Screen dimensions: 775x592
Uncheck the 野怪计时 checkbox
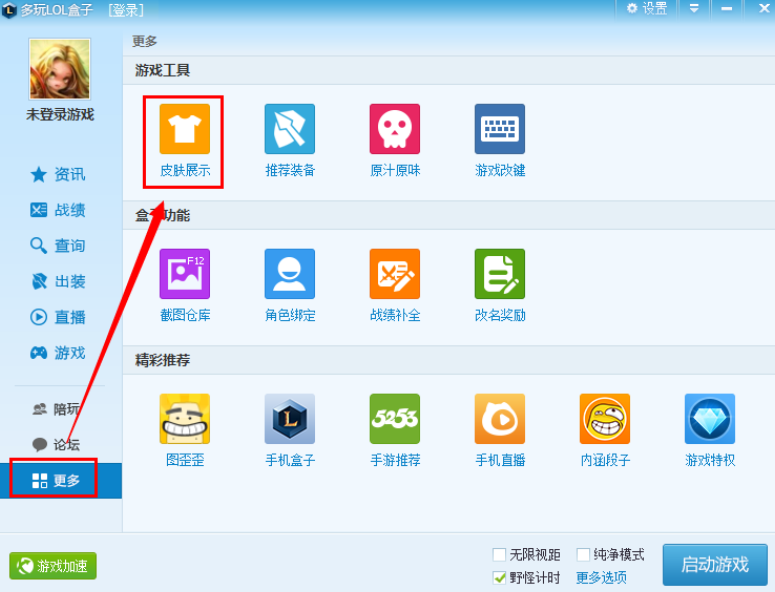click(500, 577)
